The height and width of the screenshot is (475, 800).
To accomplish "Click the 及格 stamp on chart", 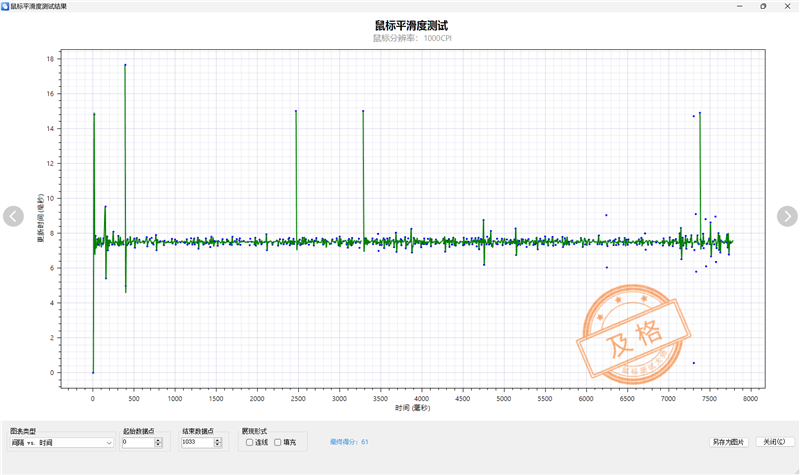I will [x=634, y=335].
